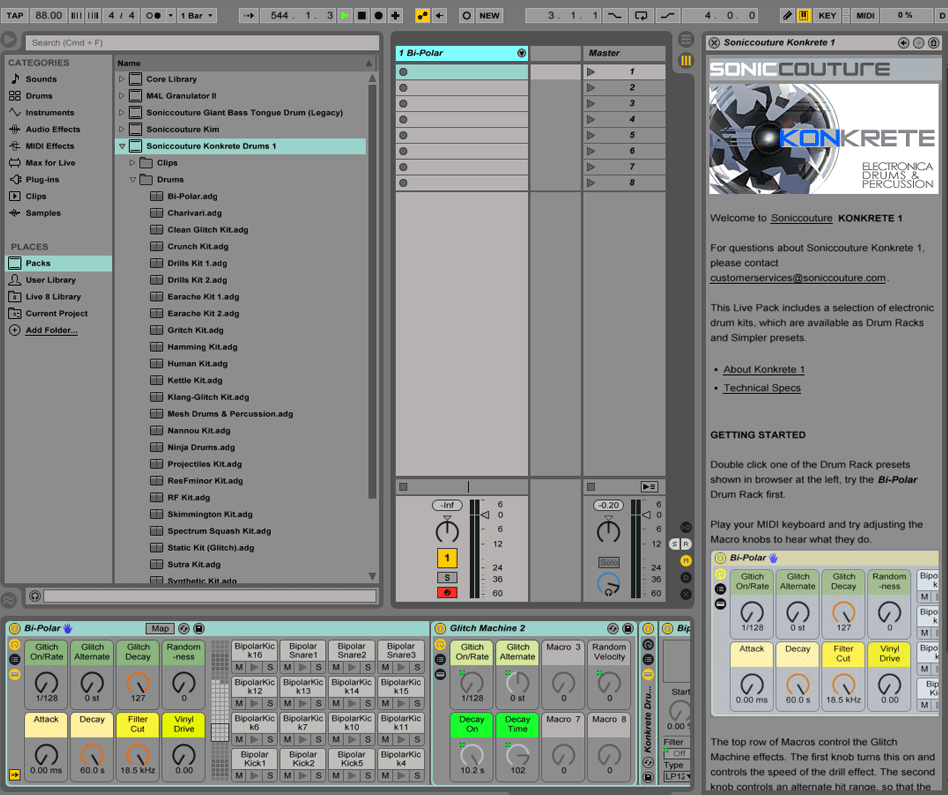This screenshot has height=795, width=948.
Task: Click the Glitch Machine 2 hot-swap icon
Action: tap(613, 629)
